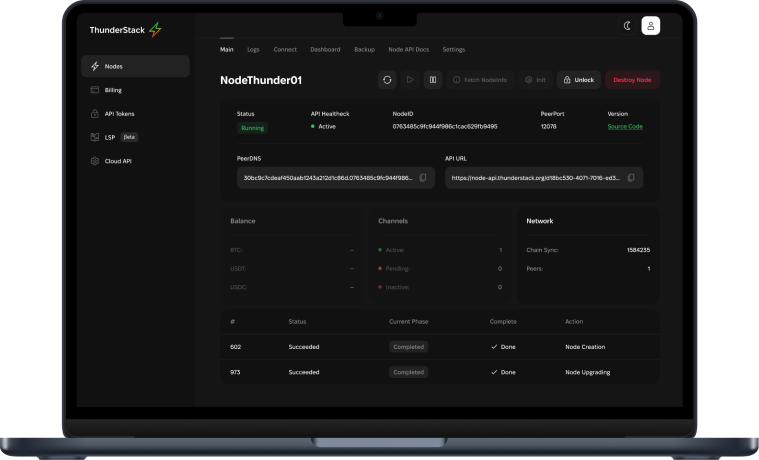Open the Settings tab

coord(453,49)
